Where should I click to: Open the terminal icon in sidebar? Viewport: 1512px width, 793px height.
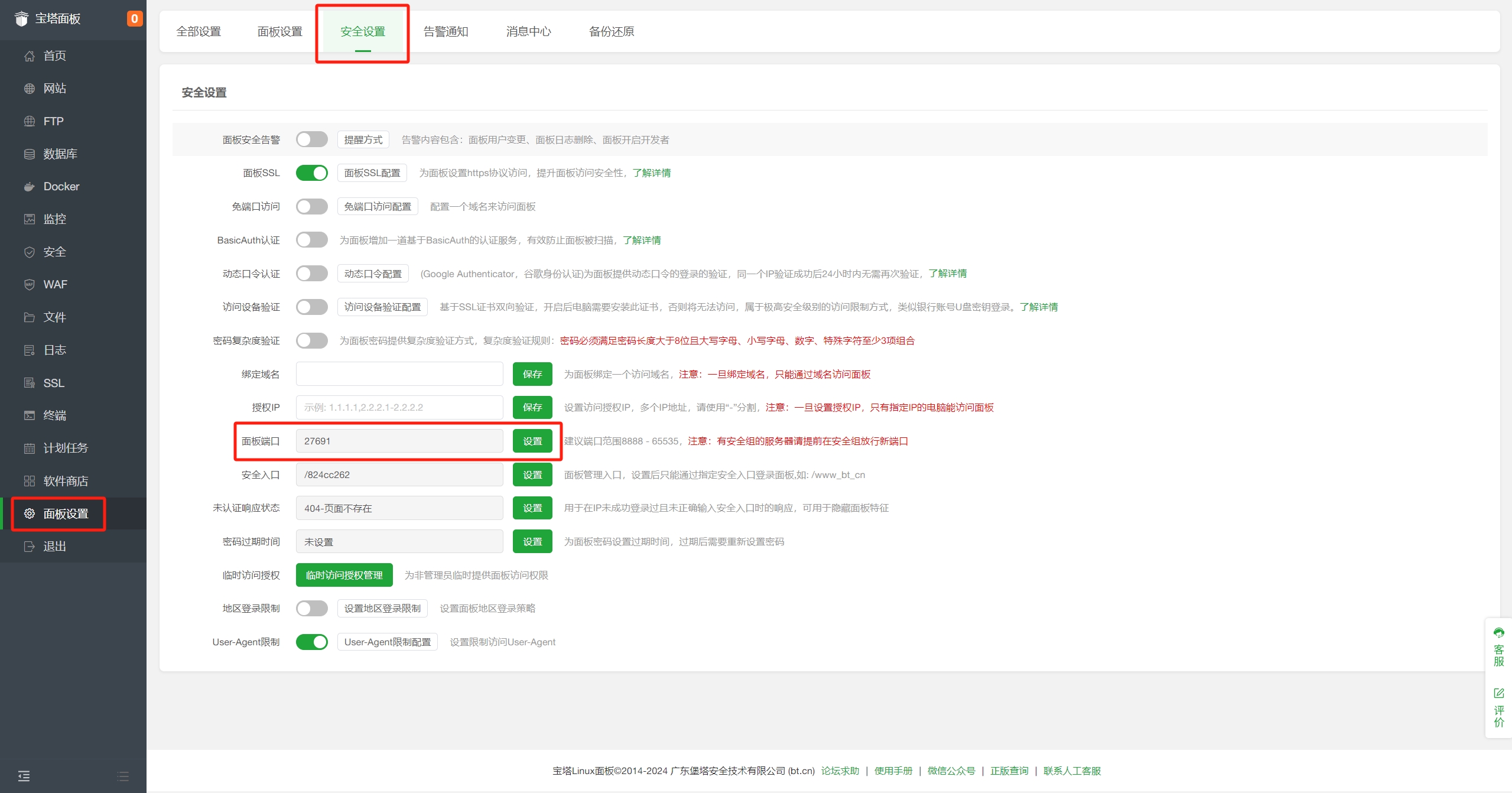(x=29, y=415)
